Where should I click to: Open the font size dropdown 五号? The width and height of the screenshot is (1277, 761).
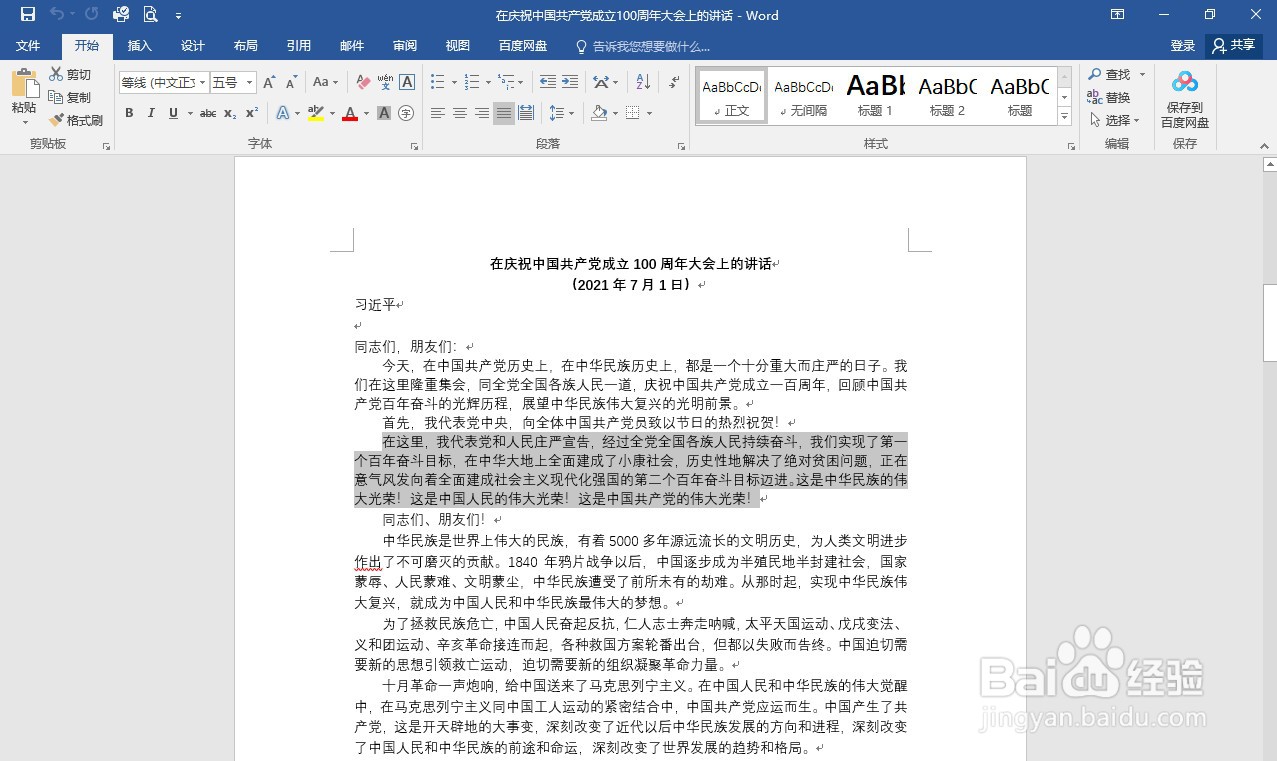click(249, 82)
